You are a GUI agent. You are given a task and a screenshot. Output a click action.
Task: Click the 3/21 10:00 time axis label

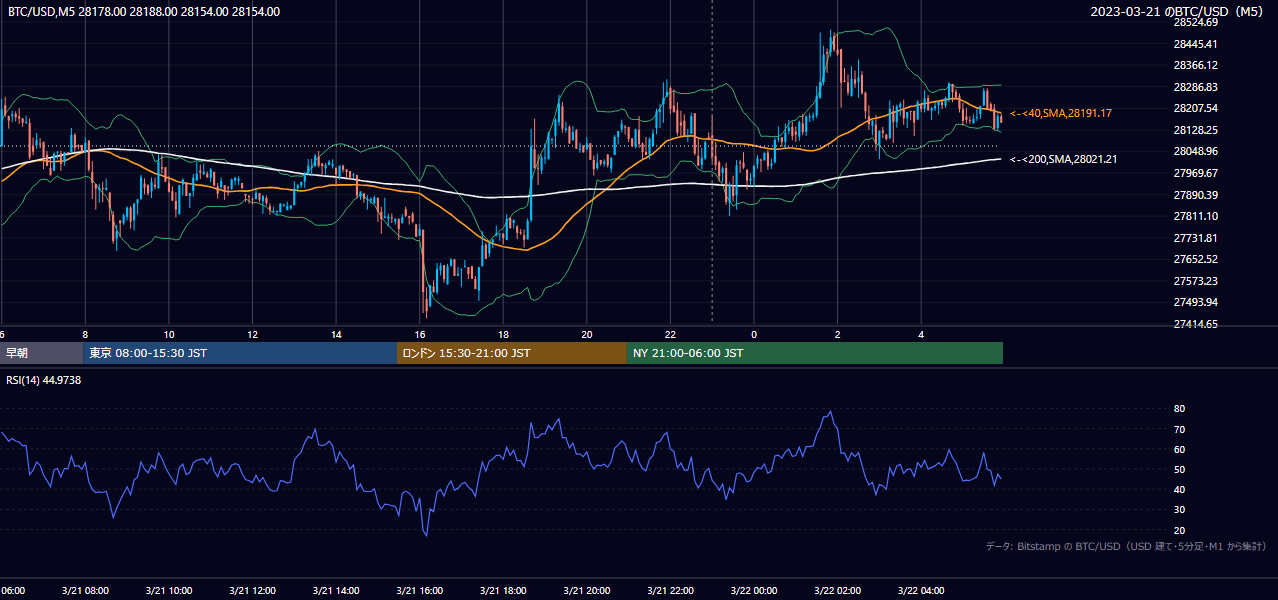169,591
